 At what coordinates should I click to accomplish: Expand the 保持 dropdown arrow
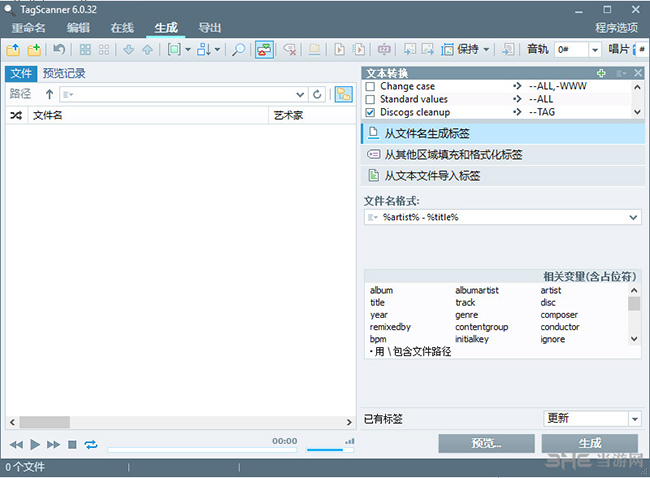click(x=486, y=50)
